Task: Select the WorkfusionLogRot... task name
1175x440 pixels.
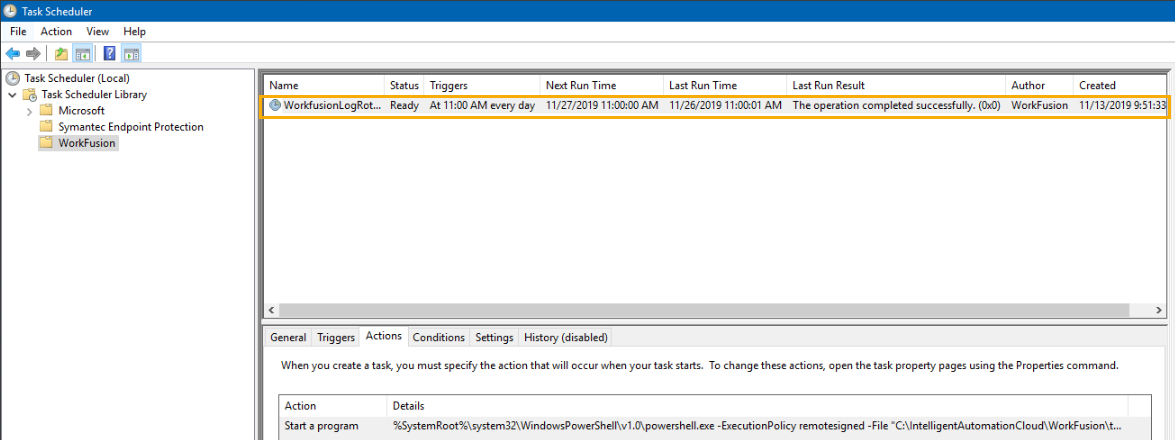Action: (x=332, y=106)
